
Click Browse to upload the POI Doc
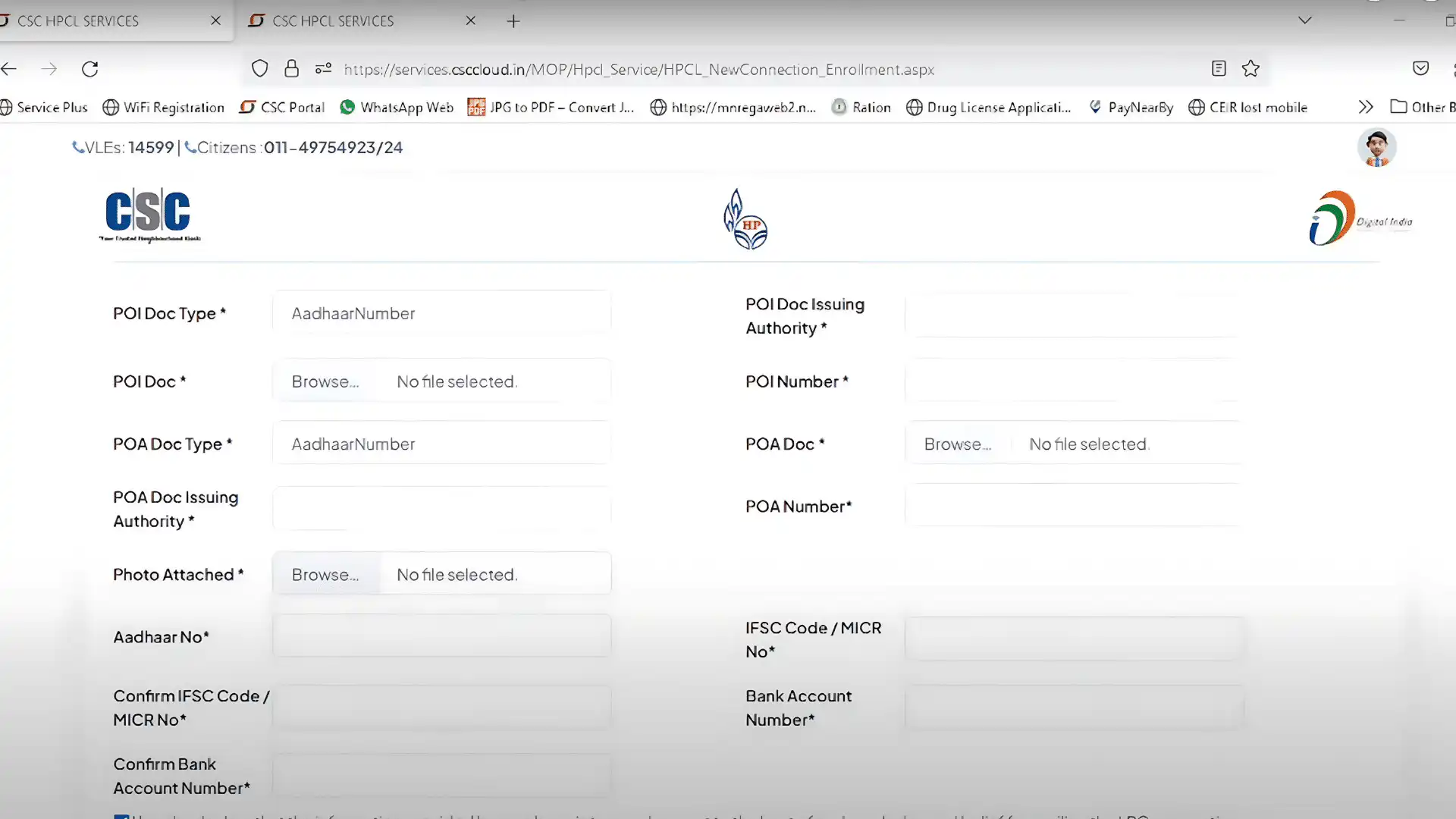[x=325, y=381]
